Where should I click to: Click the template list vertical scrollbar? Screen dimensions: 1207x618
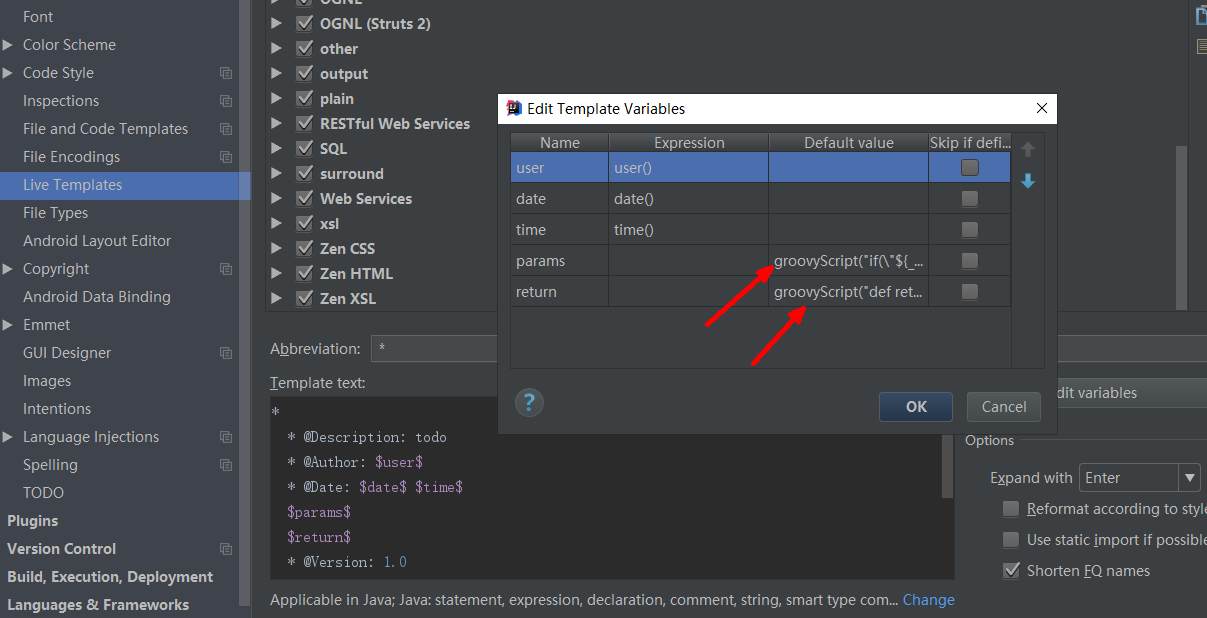[1181, 228]
